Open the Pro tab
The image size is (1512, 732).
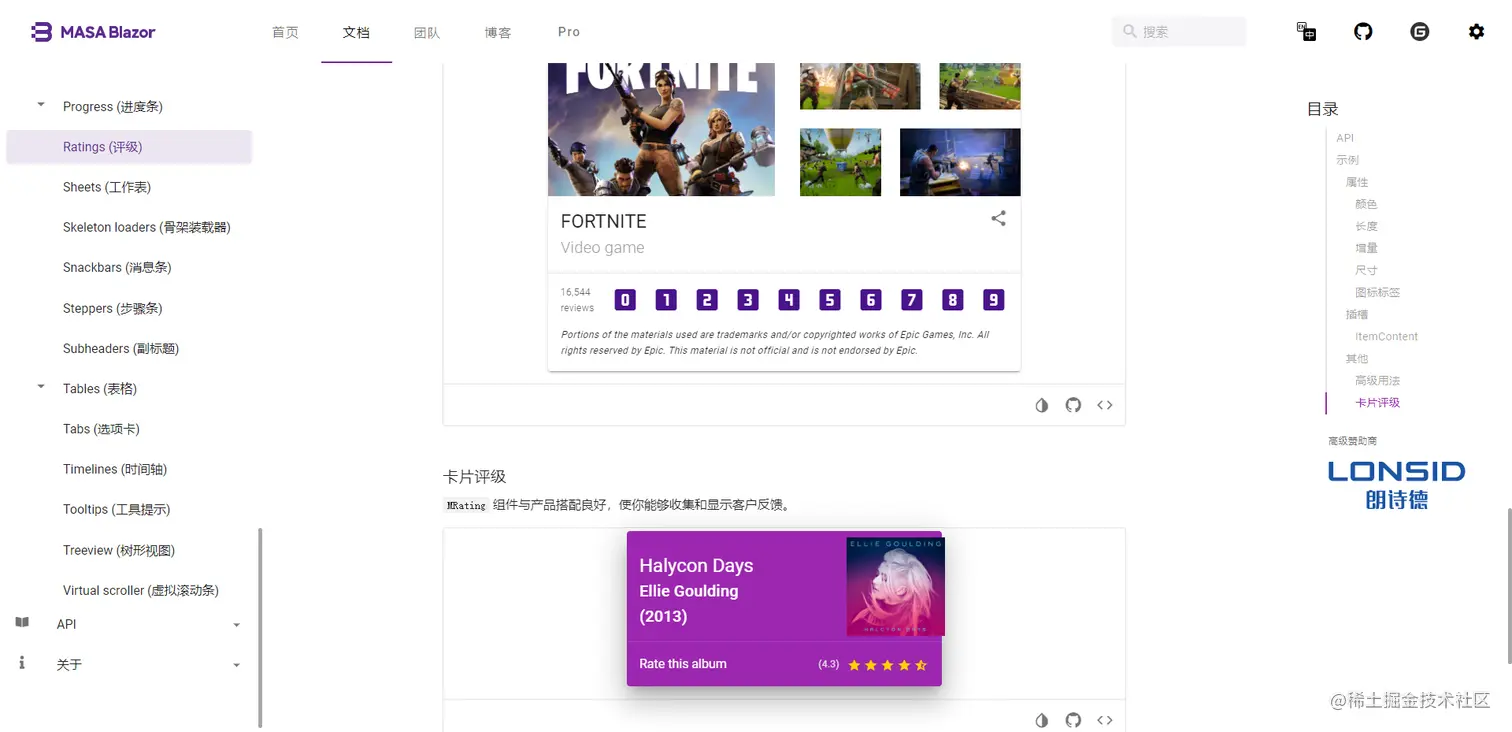[x=569, y=32]
